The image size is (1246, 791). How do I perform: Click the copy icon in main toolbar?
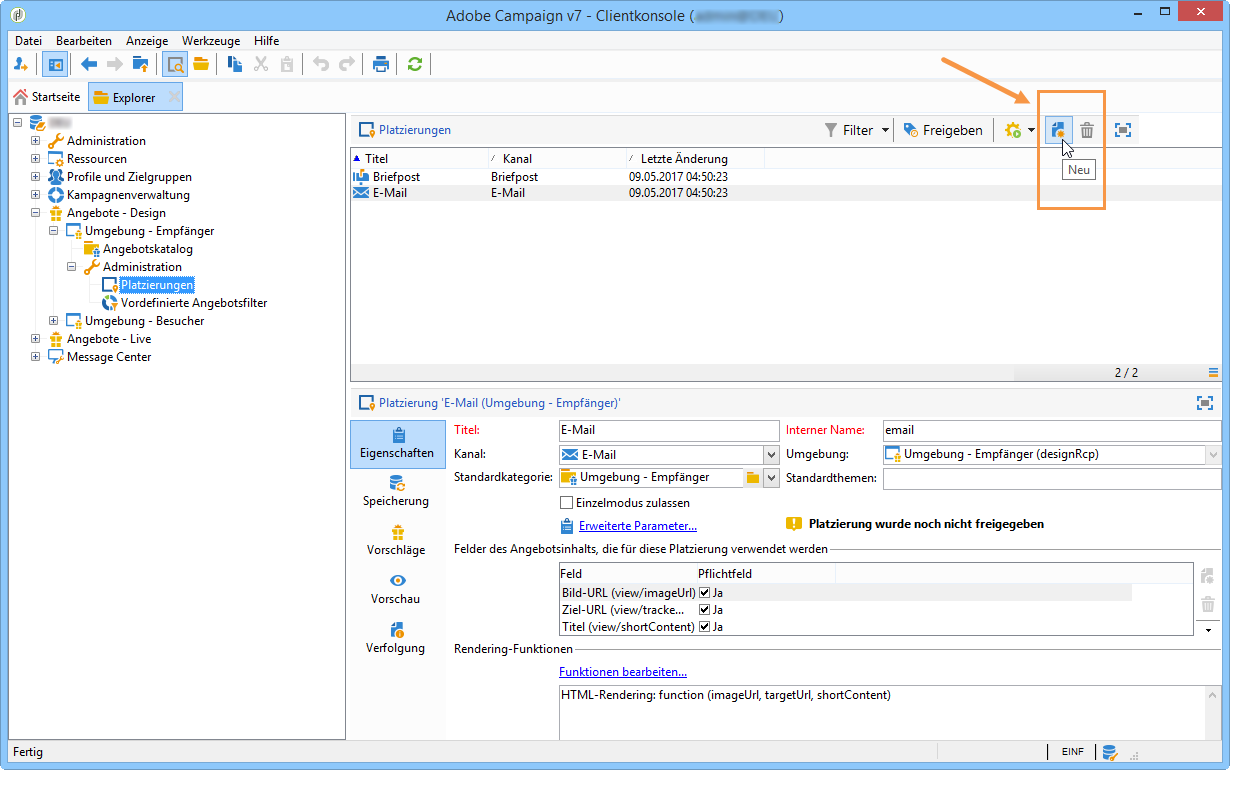235,64
